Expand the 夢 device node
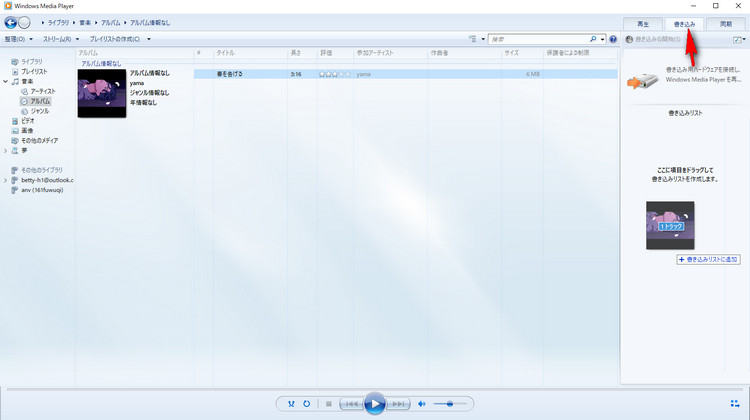Image resolution: width=750 pixels, height=420 pixels. (5, 151)
